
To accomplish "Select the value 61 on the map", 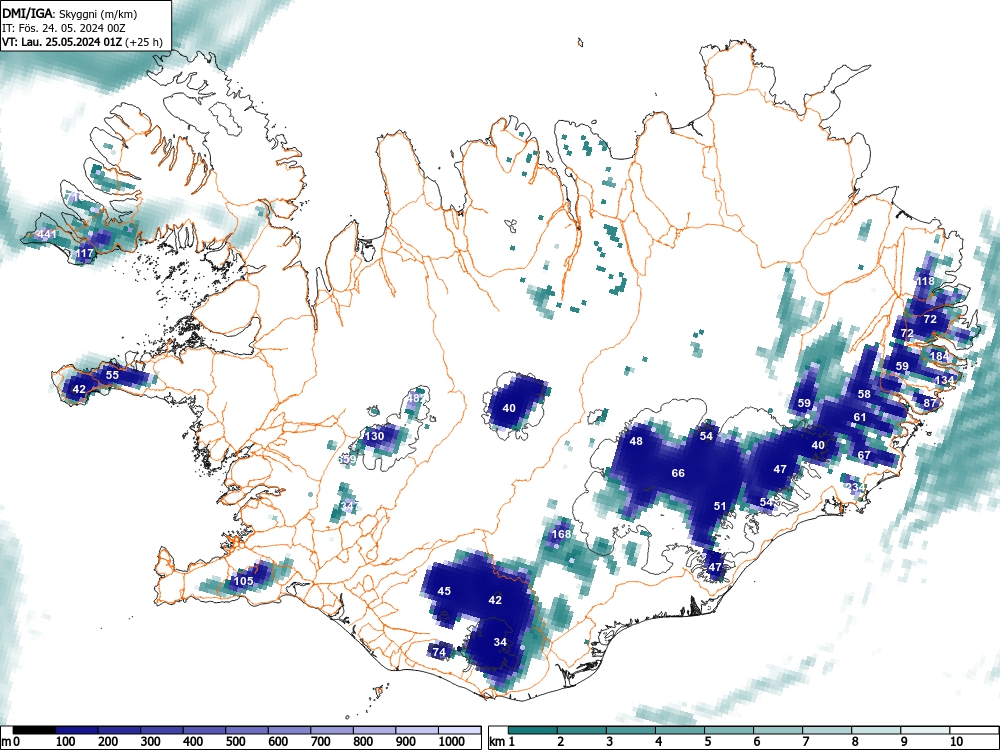I will (860, 418).
